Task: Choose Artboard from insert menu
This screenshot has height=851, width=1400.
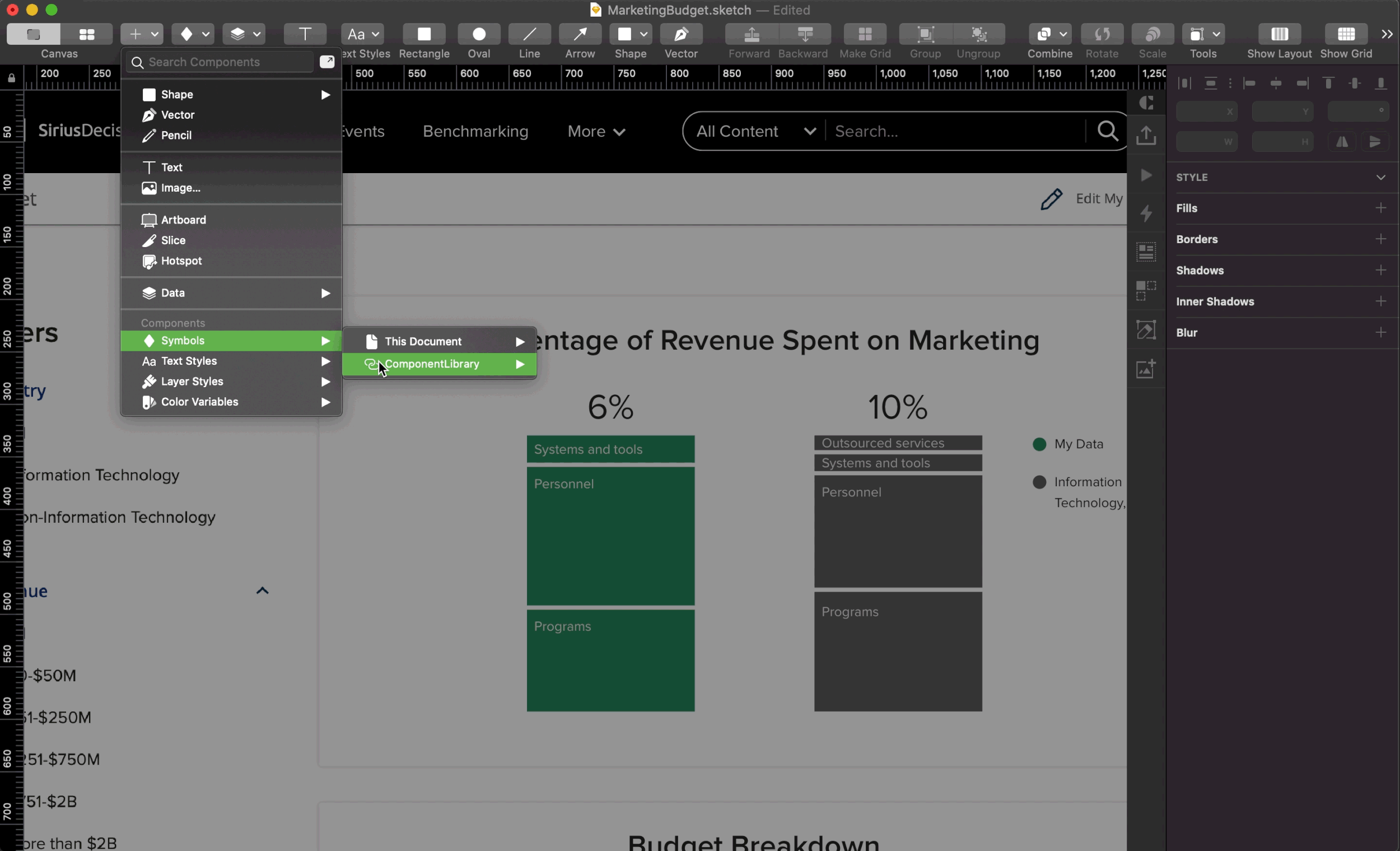Action: [x=231, y=220]
